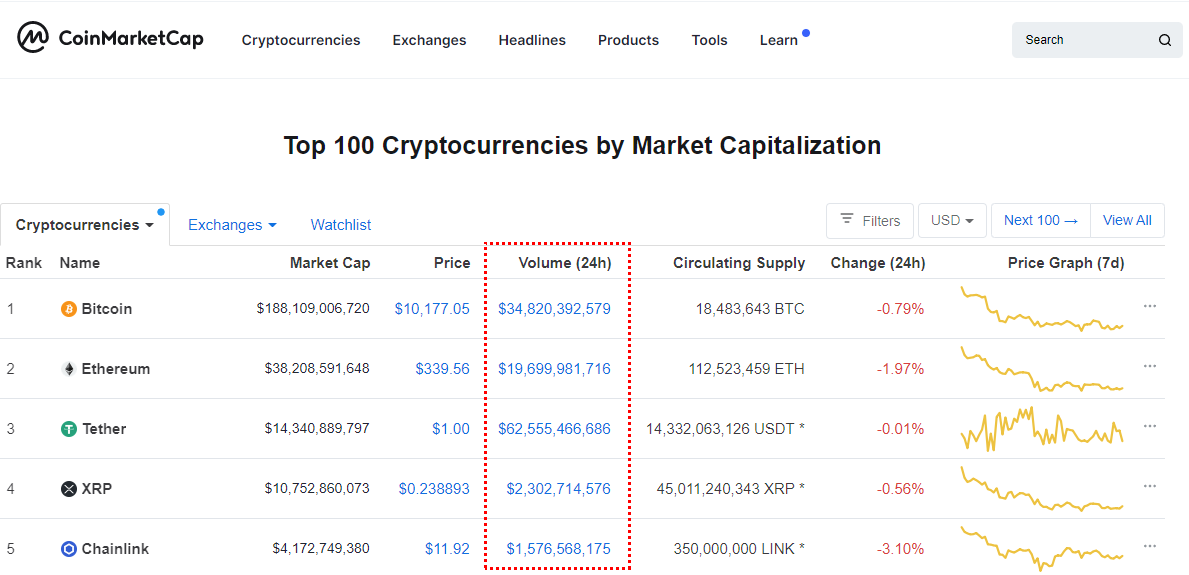Click the Bitcoin coin icon

pyautogui.click(x=69, y=309)
